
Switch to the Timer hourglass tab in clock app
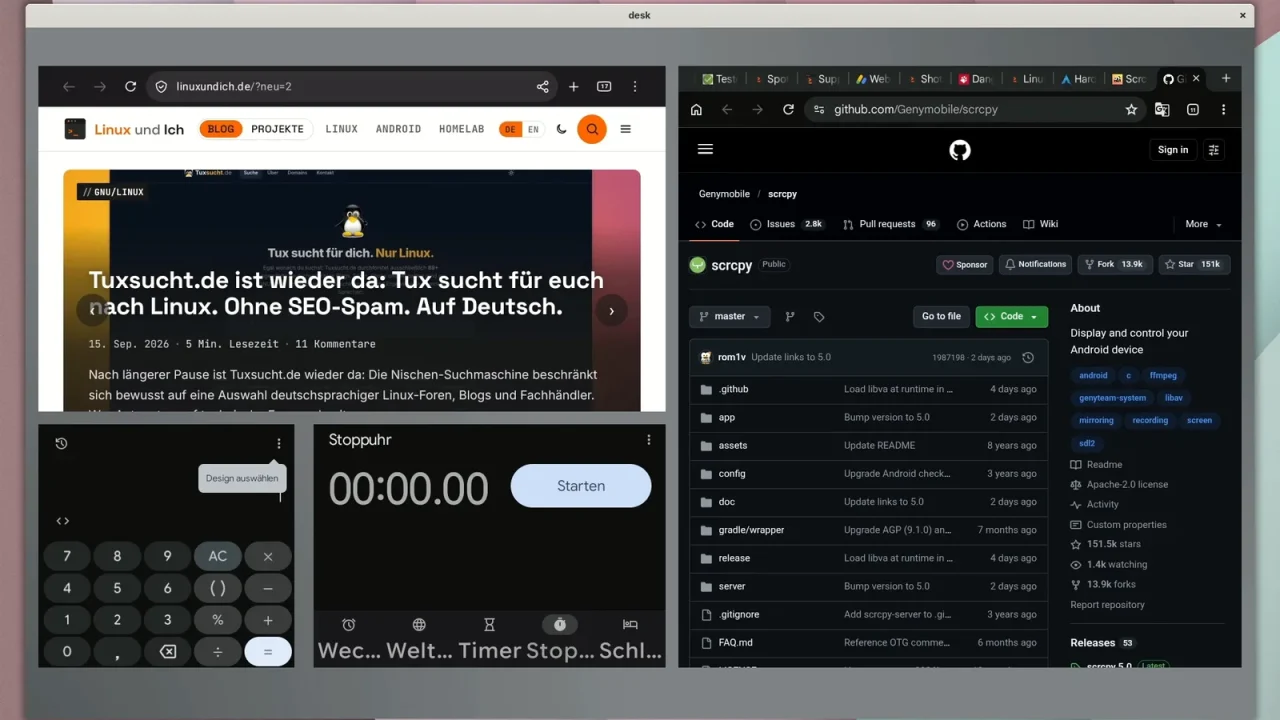(x=489, y=625)
